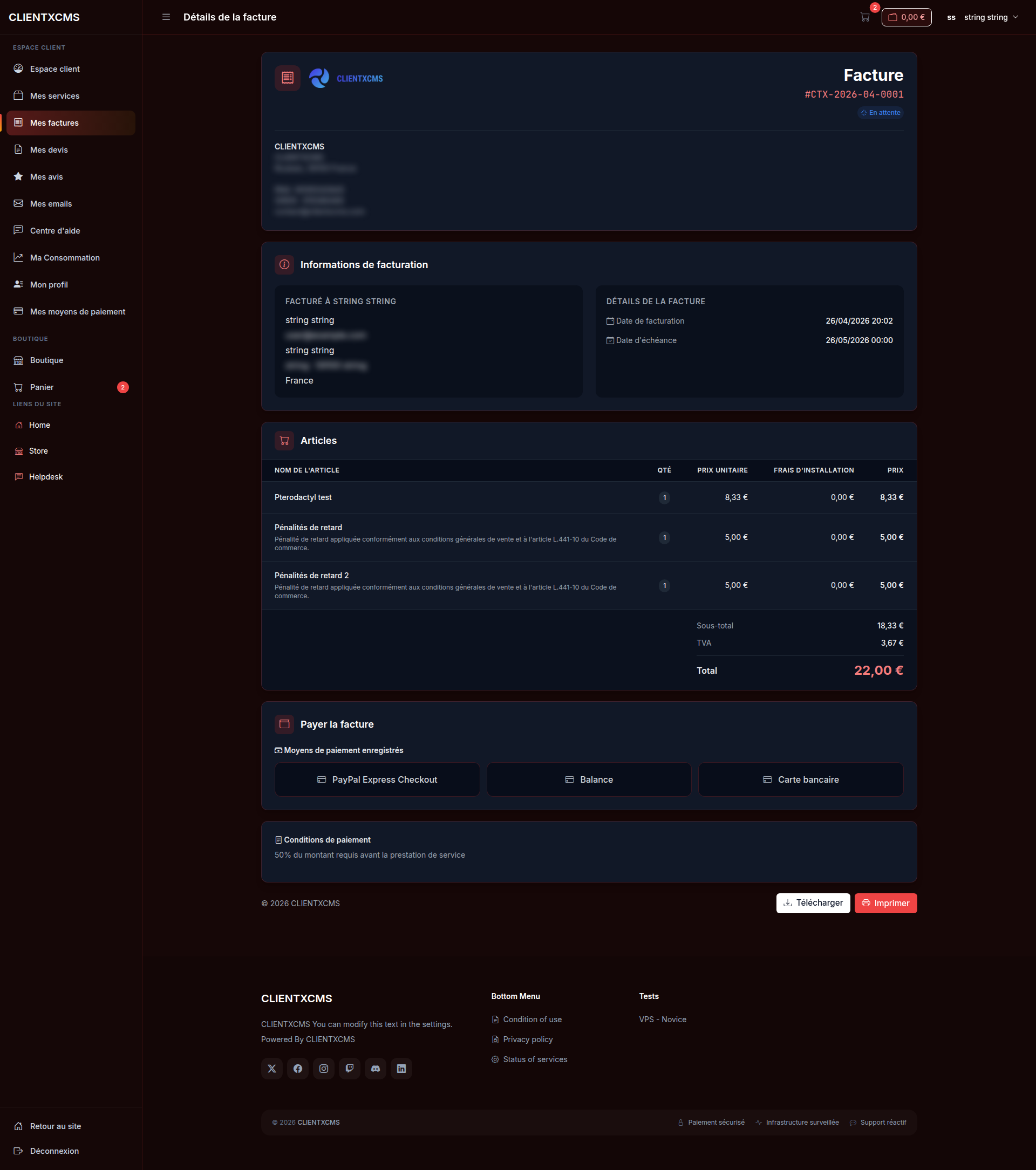The width and height of the screenshot is (1036, 1170).
Task: Open Status of services footer link
Action: [529, 1059]
